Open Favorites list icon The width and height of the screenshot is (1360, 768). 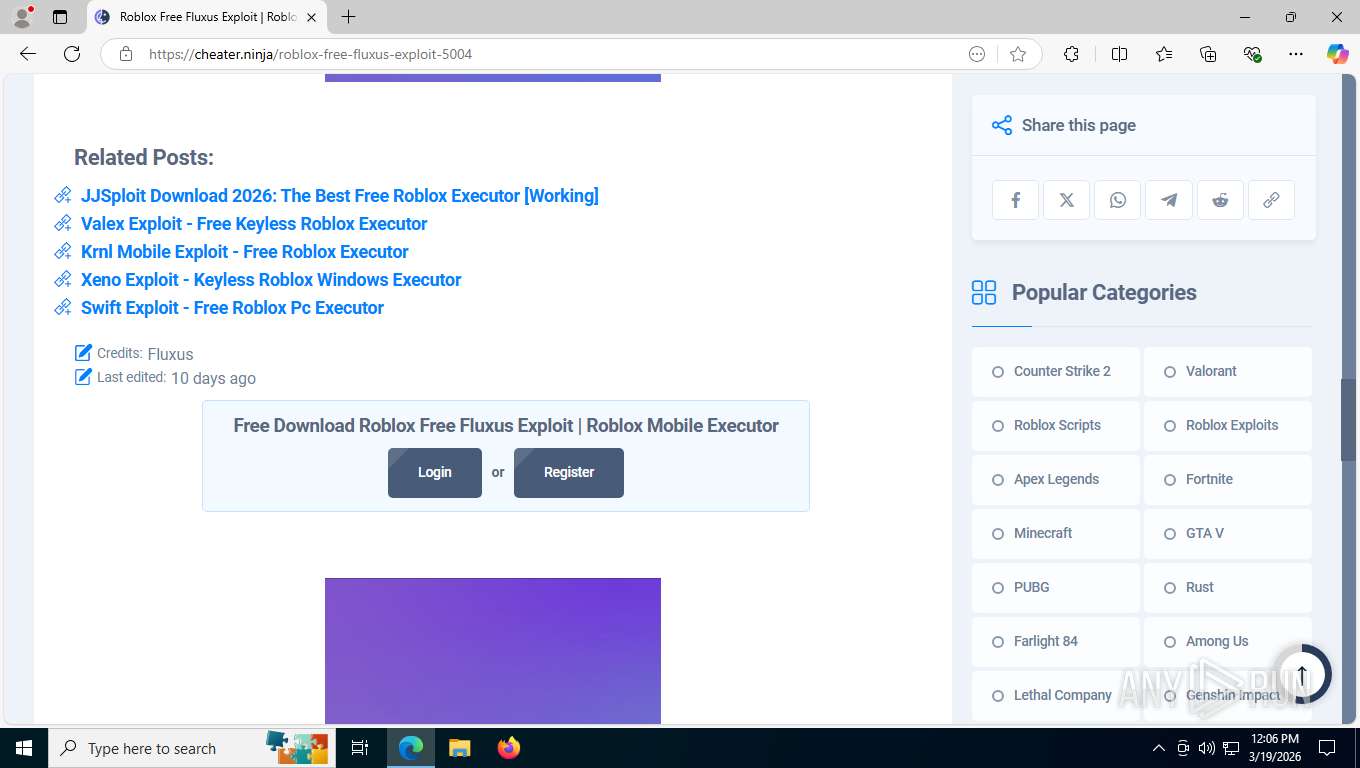1164,54
